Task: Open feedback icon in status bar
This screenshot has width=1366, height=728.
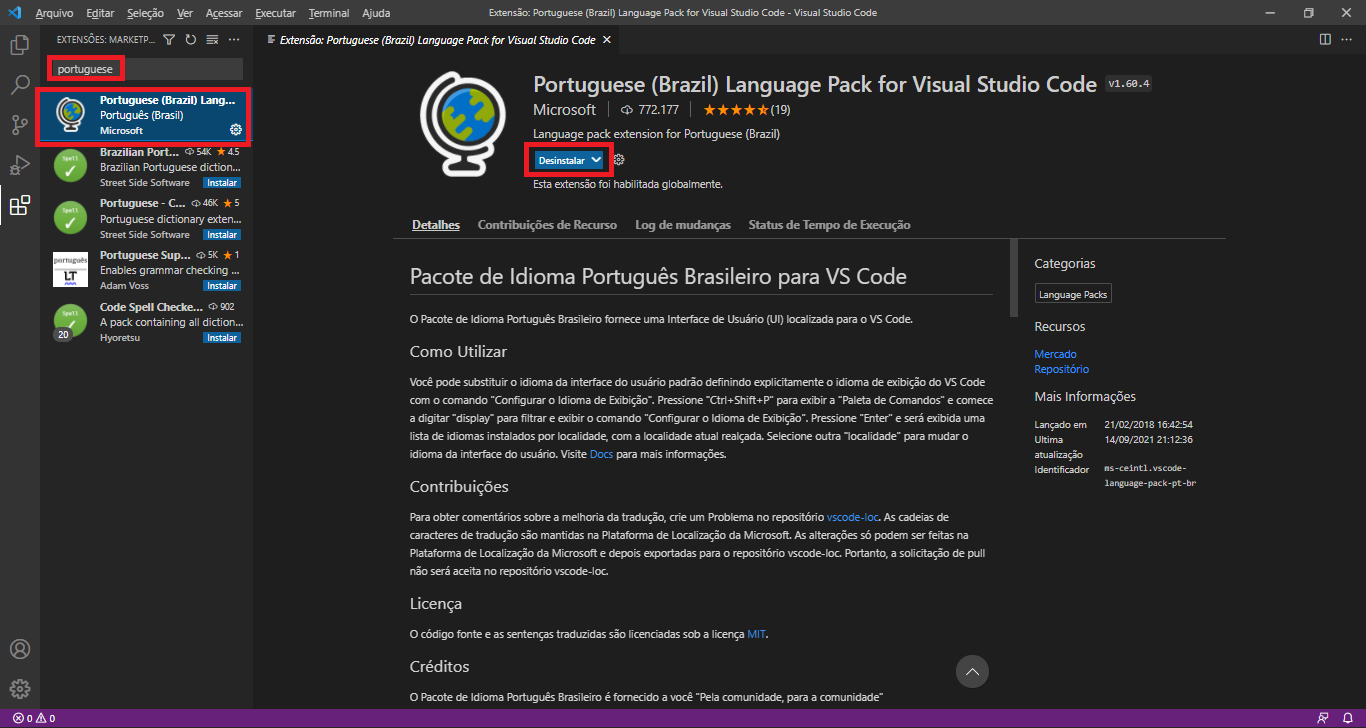Action: tap(1323, 718)
